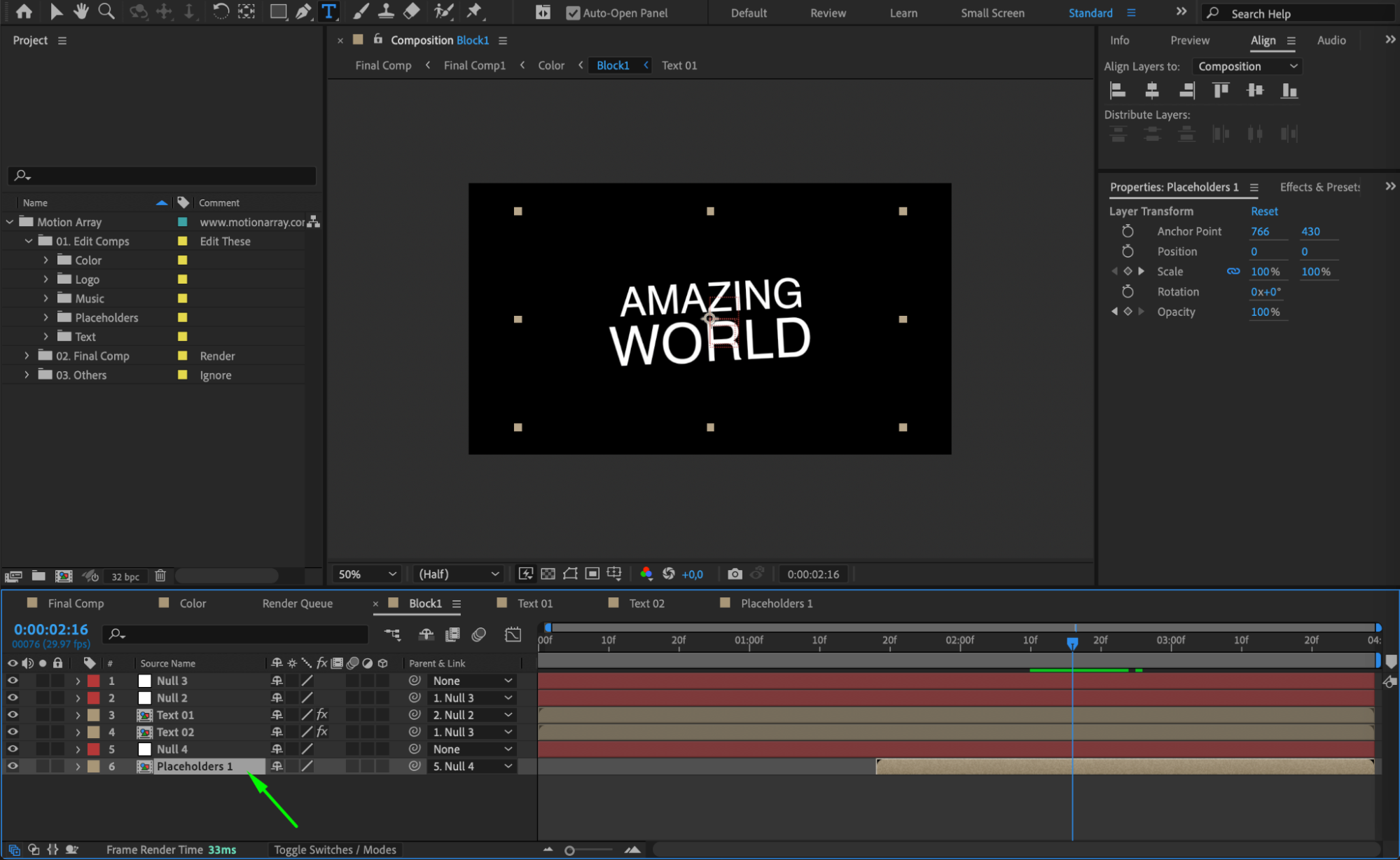Open the 50% magnification dropdown

[367, 574]
